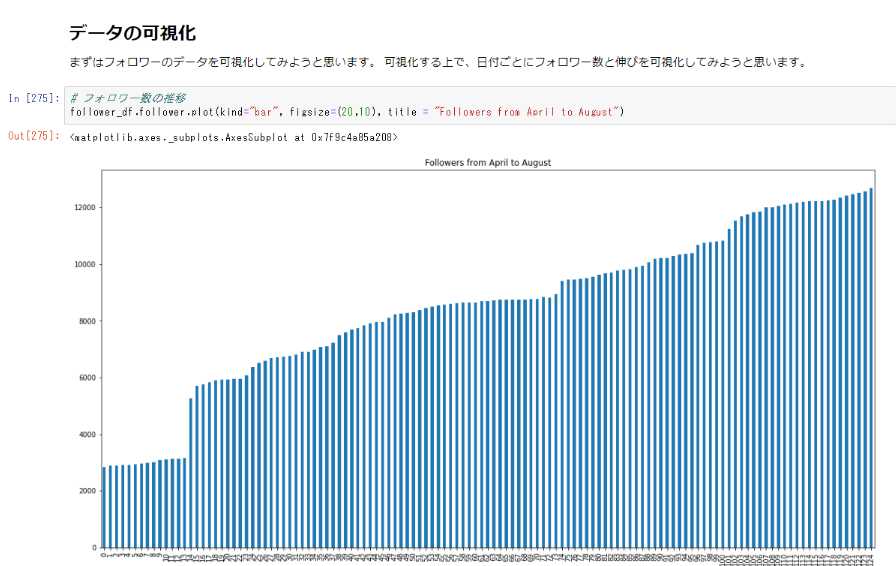Click the 10000 y-axis label

[85, 265]
